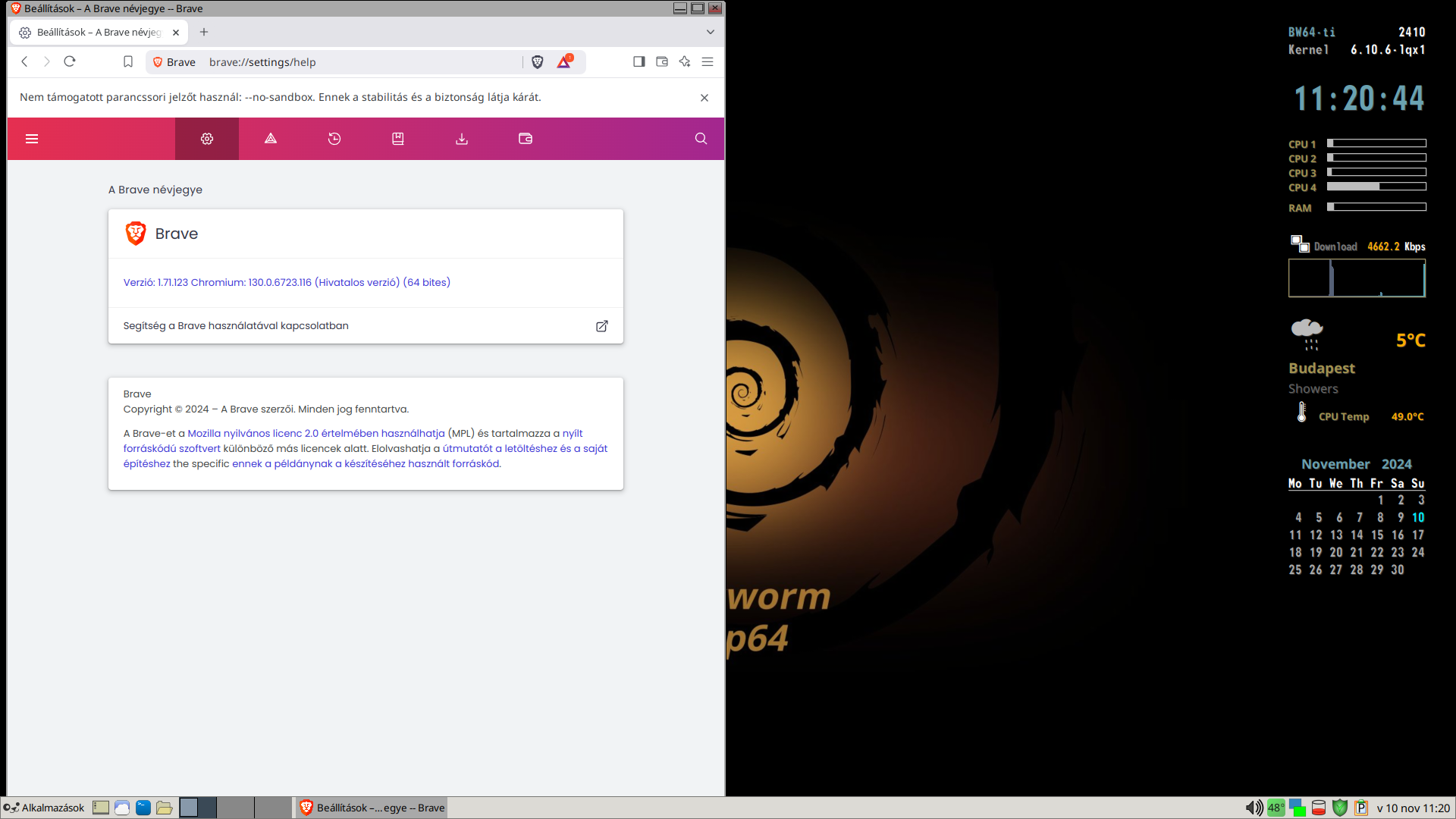Select the Beállítások – A Brave névjegye tab
The height and width of the screenshot is (819, 1456).
(x=99, y=33)
